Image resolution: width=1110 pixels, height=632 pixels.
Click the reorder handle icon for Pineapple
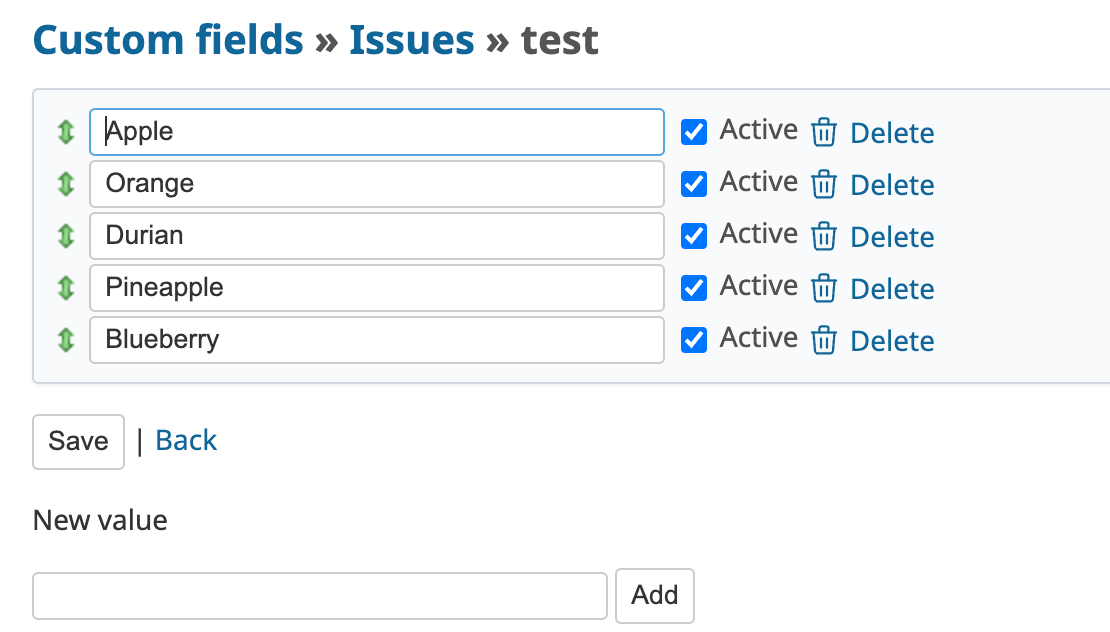66,288
